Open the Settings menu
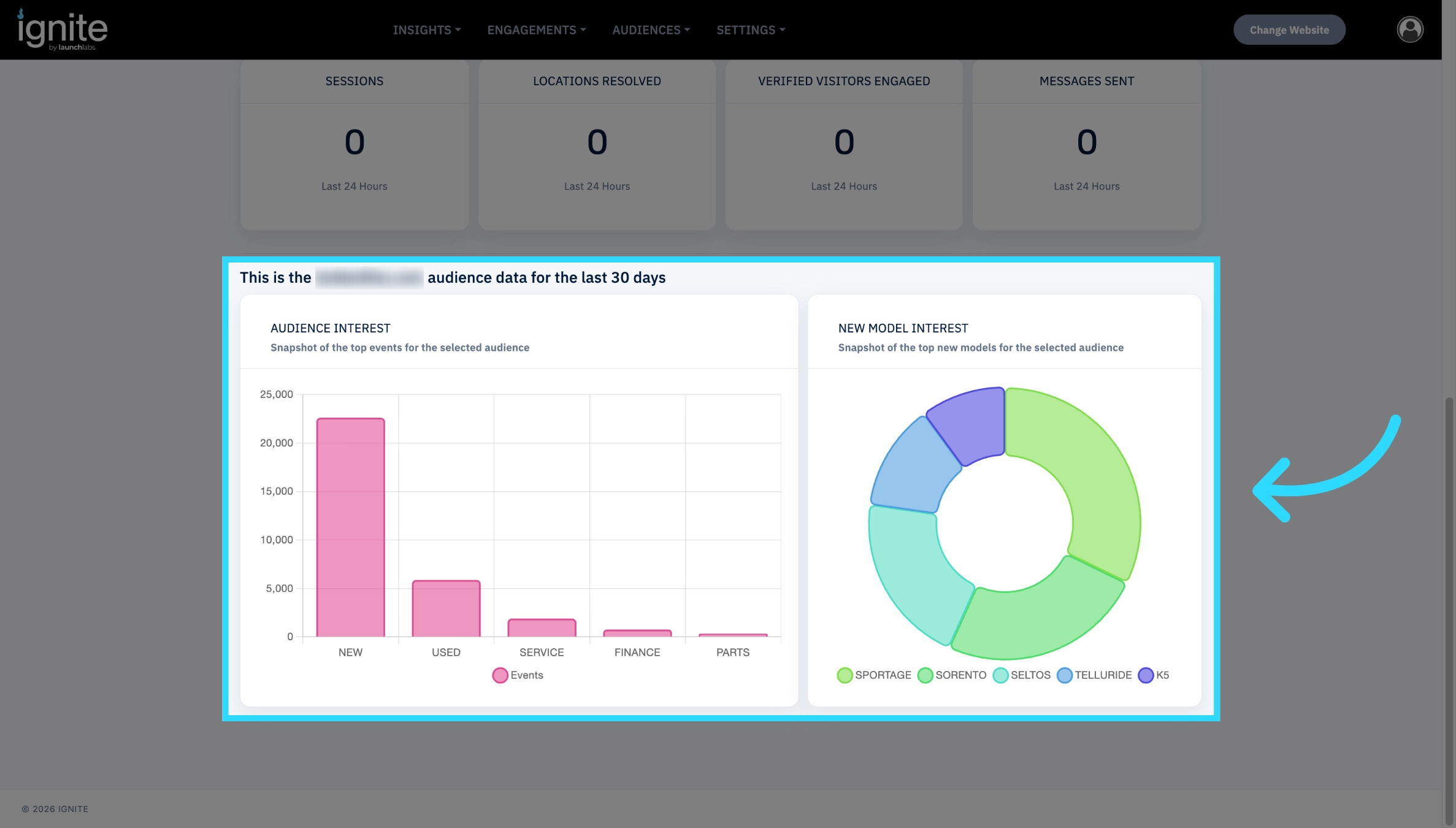 click(751, 30)
